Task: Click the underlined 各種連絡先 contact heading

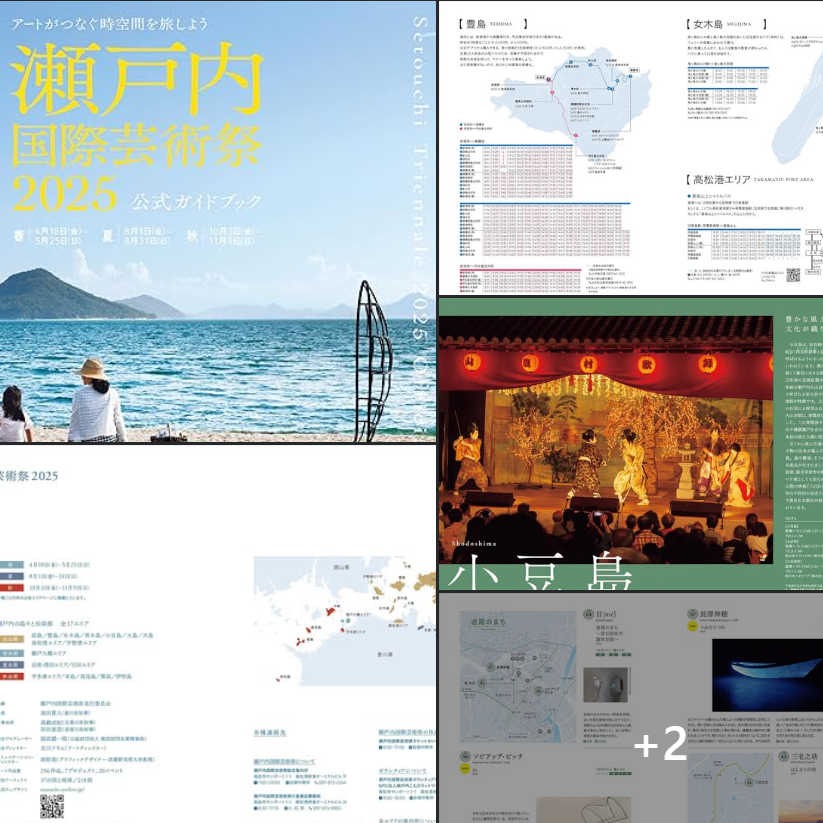Action: [x=272, y=733]
